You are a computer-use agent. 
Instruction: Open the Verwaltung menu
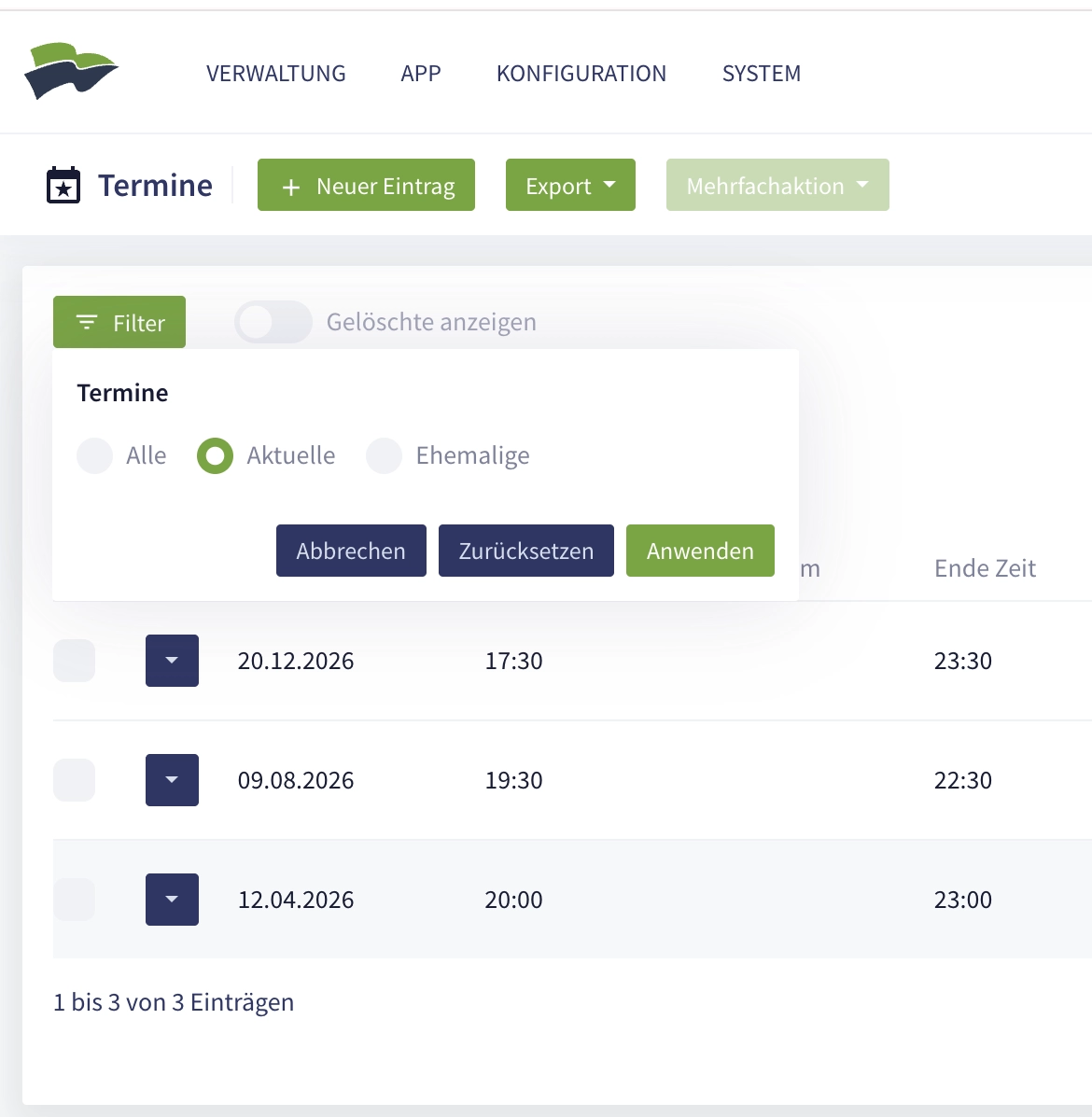coord(275,74)
